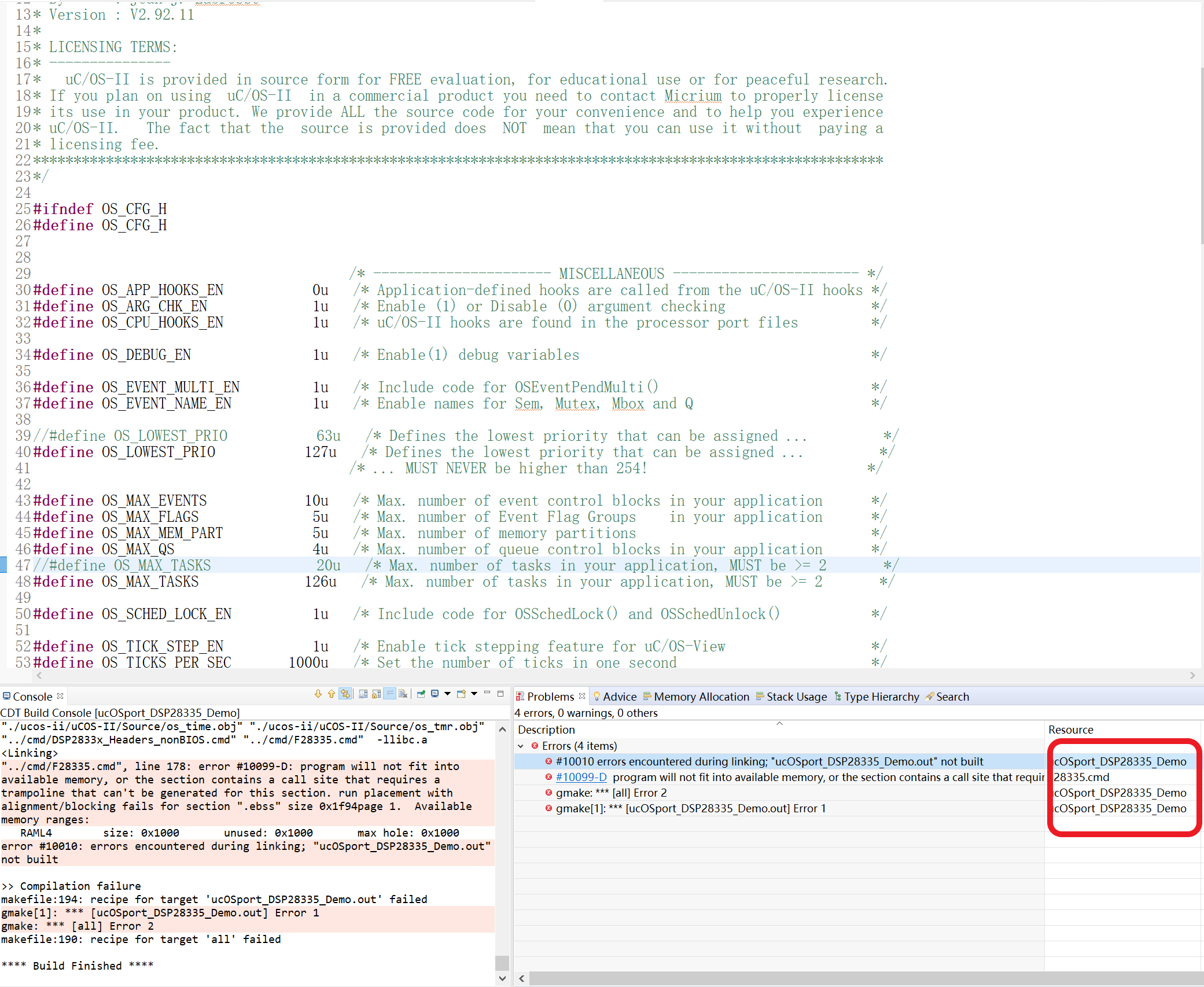The image size is (1204, 987).
Task: Open the Display Selected Console dropdown arrow
Action: 447,694
